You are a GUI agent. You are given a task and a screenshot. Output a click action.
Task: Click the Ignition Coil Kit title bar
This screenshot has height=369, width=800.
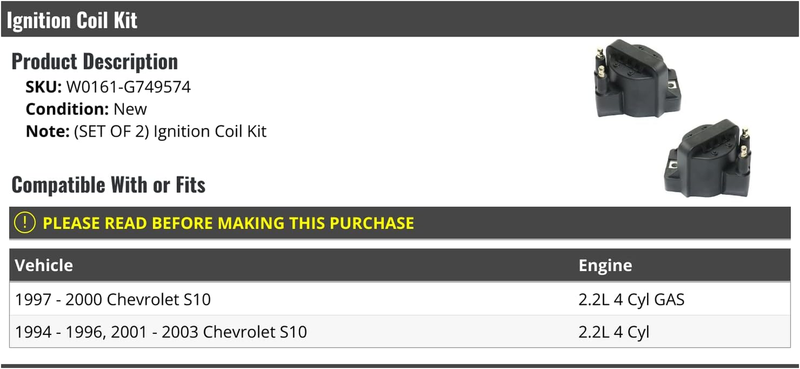tap(400, 20)
